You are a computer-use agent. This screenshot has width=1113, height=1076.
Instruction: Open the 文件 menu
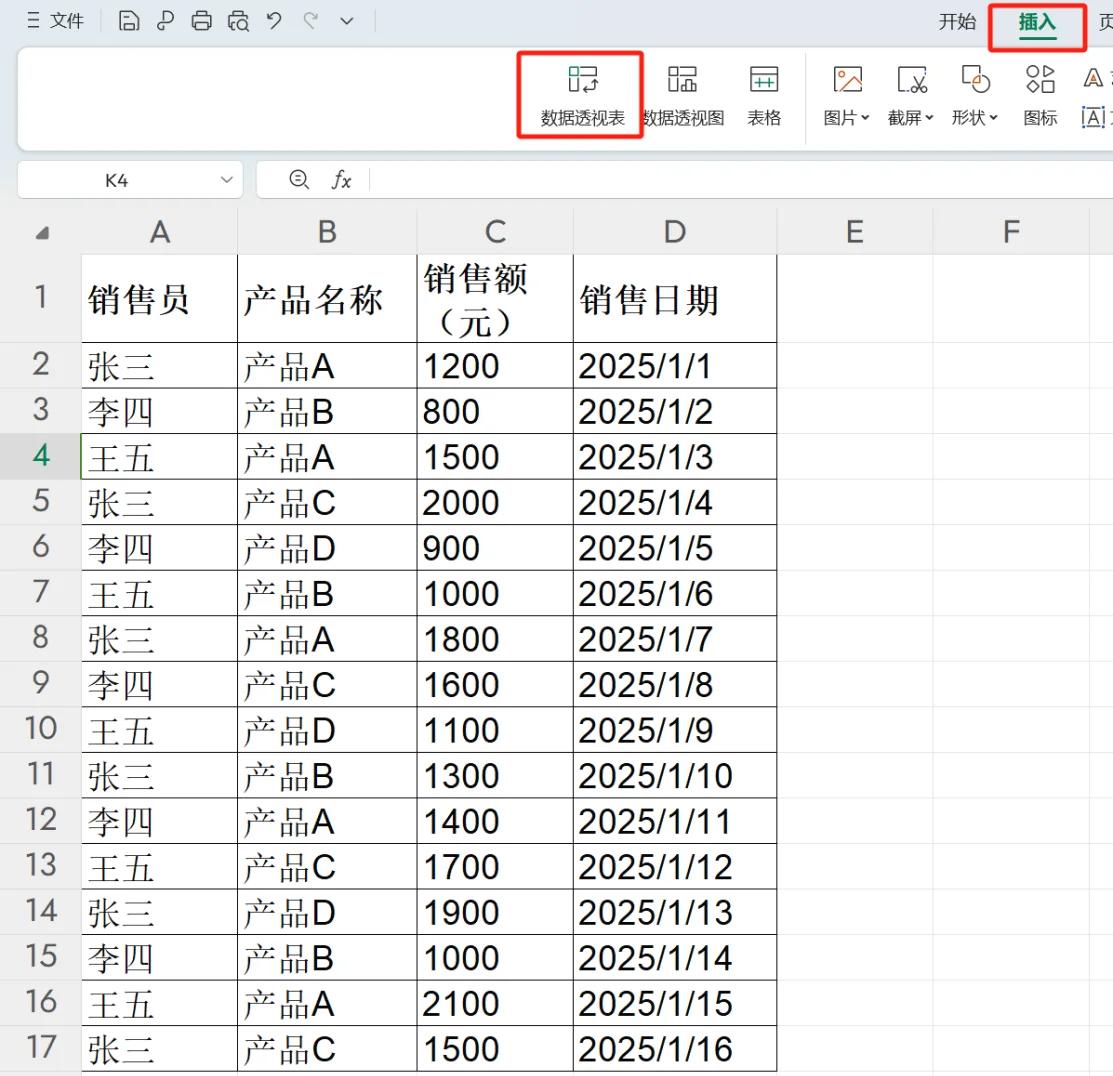click(56, 21)
